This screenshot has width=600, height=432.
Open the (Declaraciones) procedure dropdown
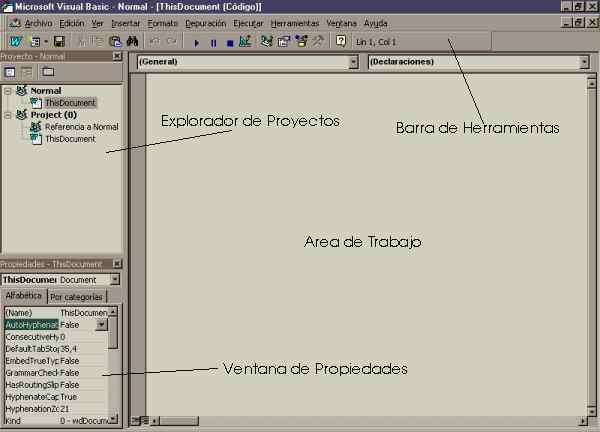584,62
